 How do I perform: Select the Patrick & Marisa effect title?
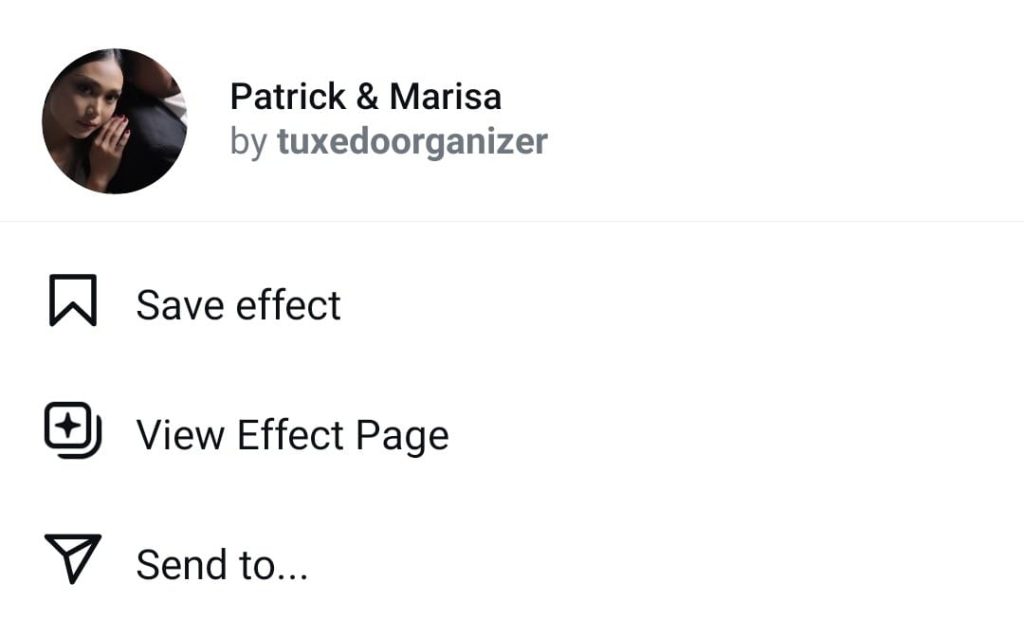tap(366, 97)
